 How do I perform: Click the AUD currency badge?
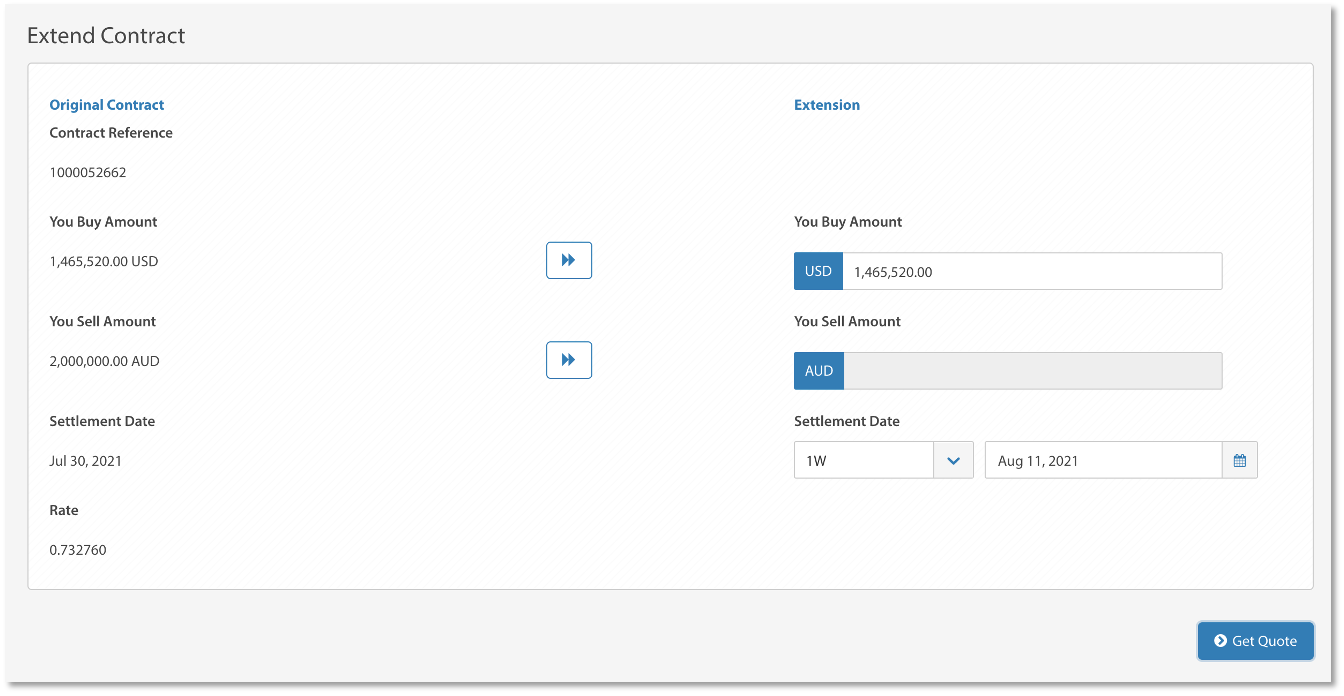pos(819,371)
